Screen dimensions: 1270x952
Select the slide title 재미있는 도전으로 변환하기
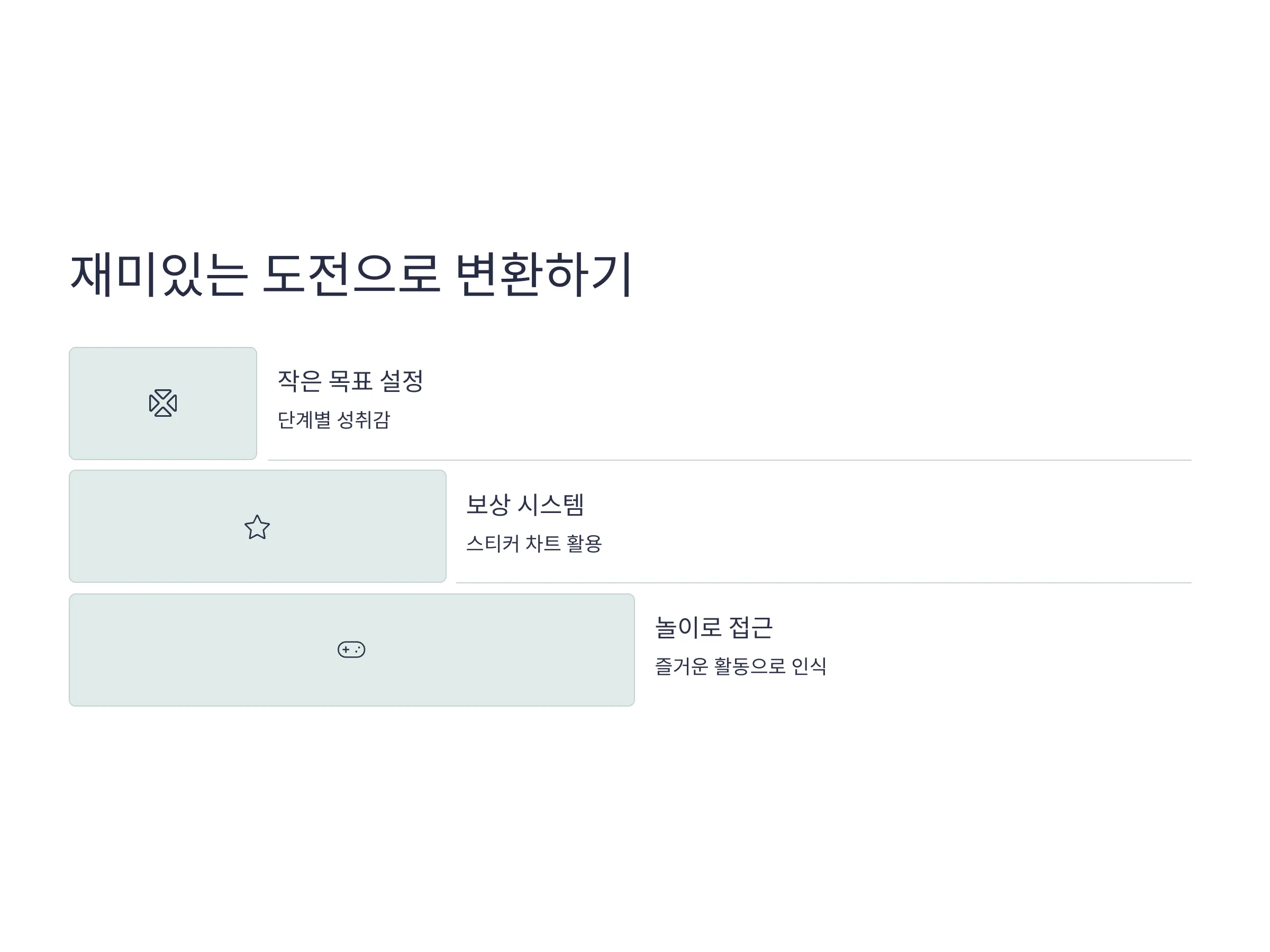351,274
